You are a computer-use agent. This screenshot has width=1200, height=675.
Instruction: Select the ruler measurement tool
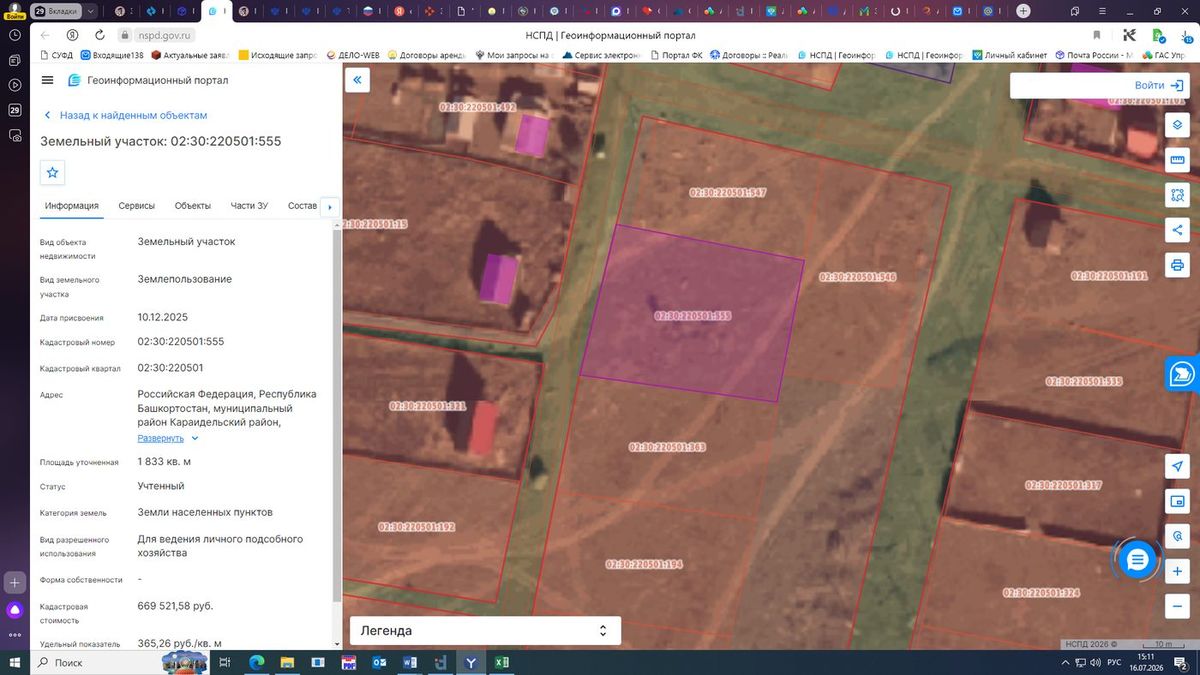coord(1177,160)
